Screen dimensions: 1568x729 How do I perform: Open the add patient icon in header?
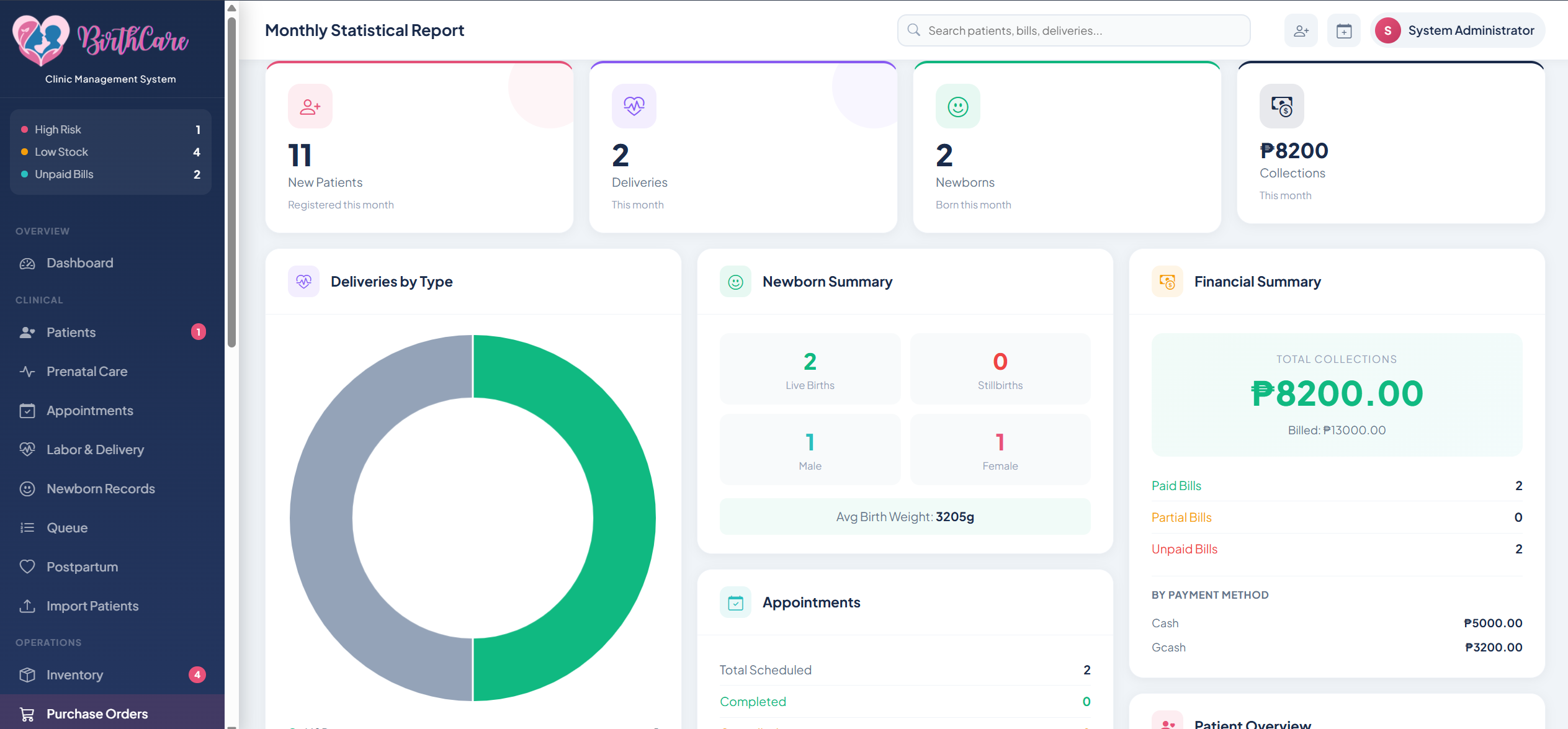(1301, 30)
